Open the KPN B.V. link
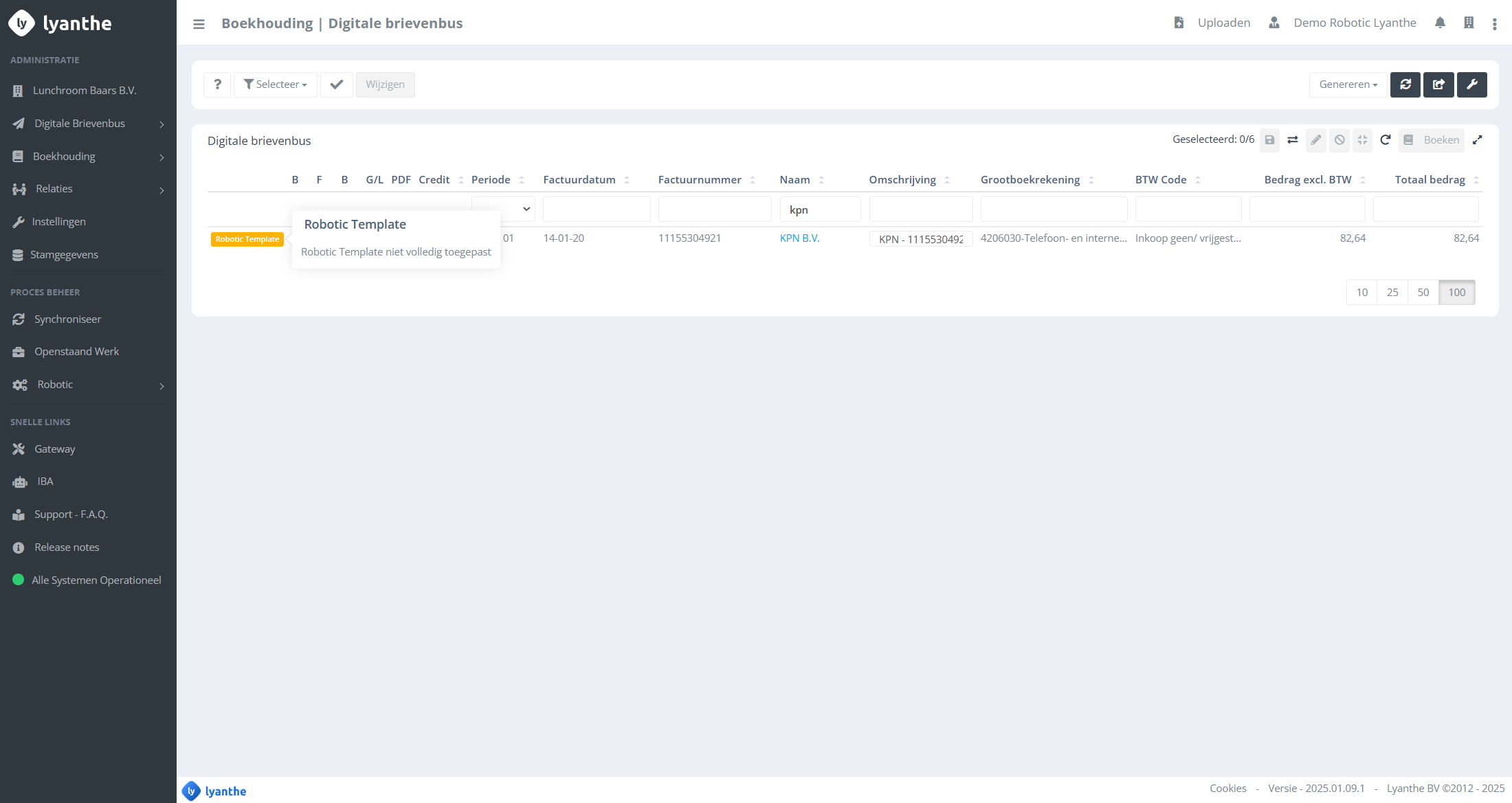The height and width of the screenshot is (803, 1512). point(799,238)
